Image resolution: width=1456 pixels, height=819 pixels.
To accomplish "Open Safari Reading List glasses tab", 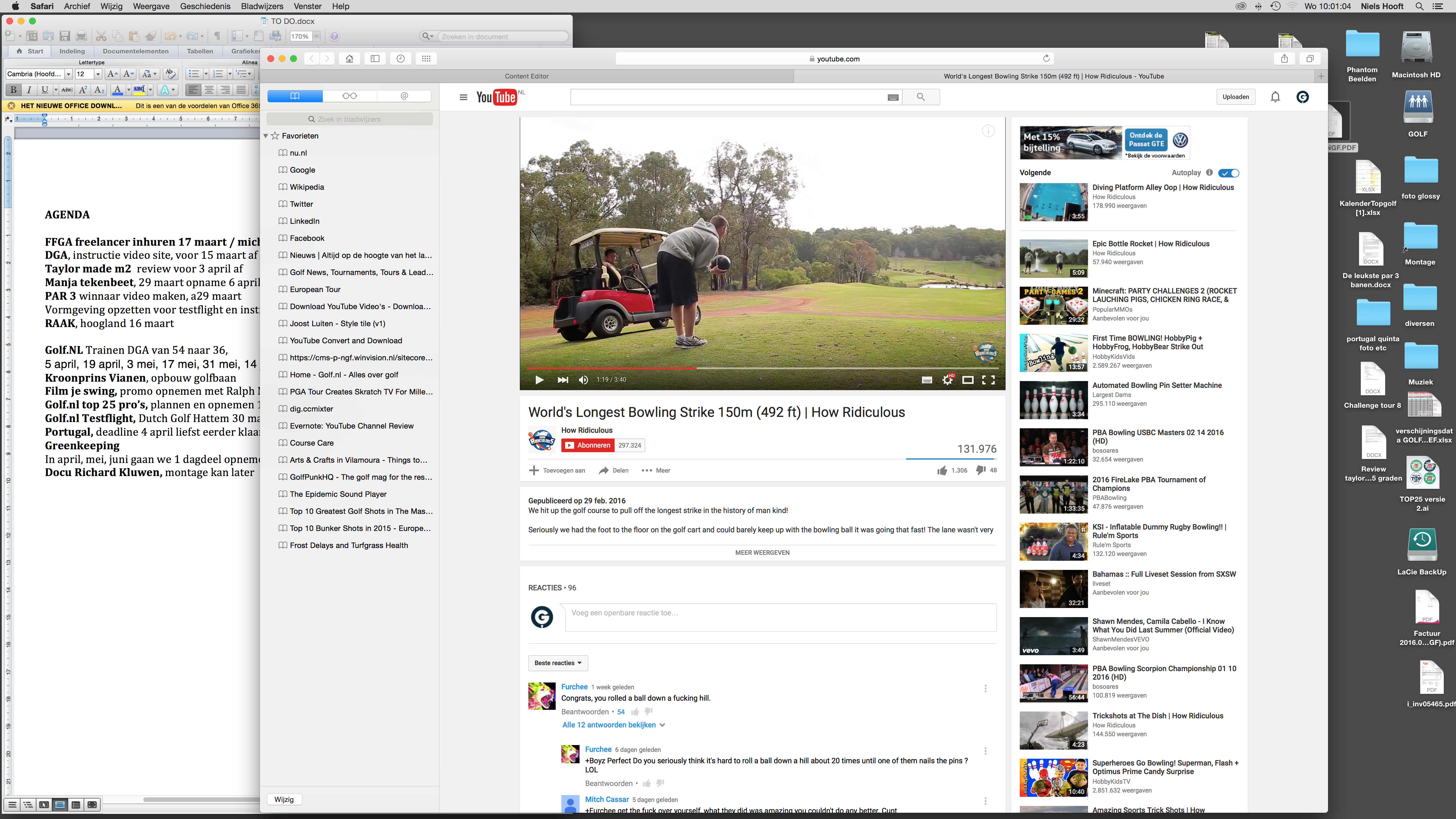I will (x=349, y=96).
